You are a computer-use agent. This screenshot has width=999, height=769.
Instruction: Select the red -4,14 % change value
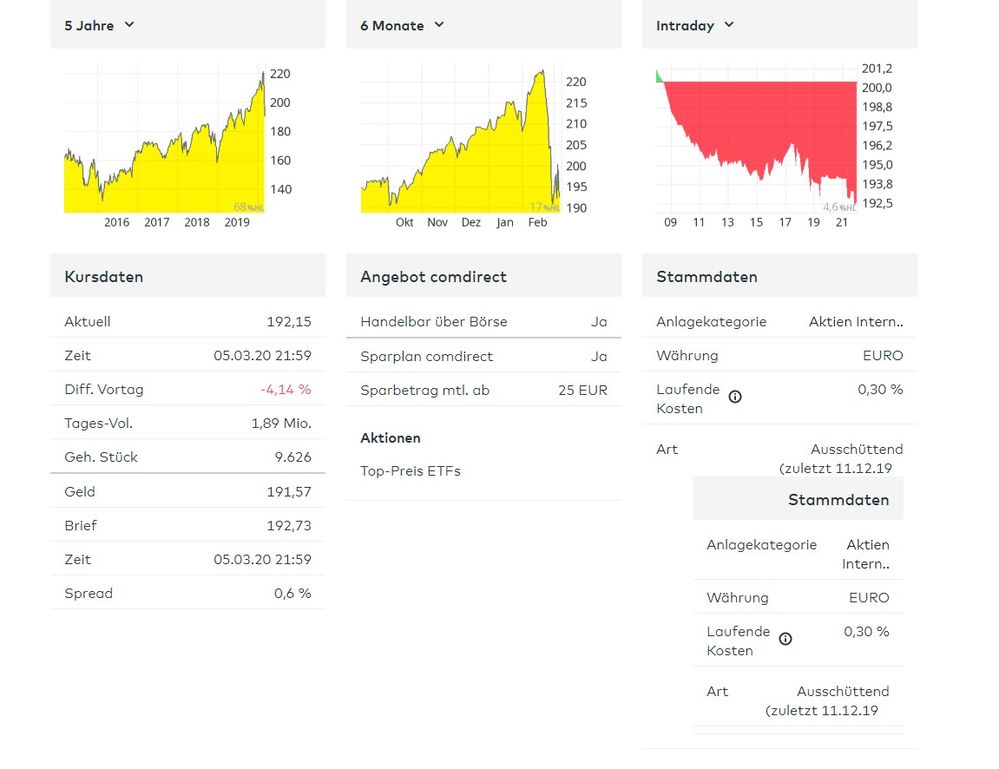[x=285, y=390]
